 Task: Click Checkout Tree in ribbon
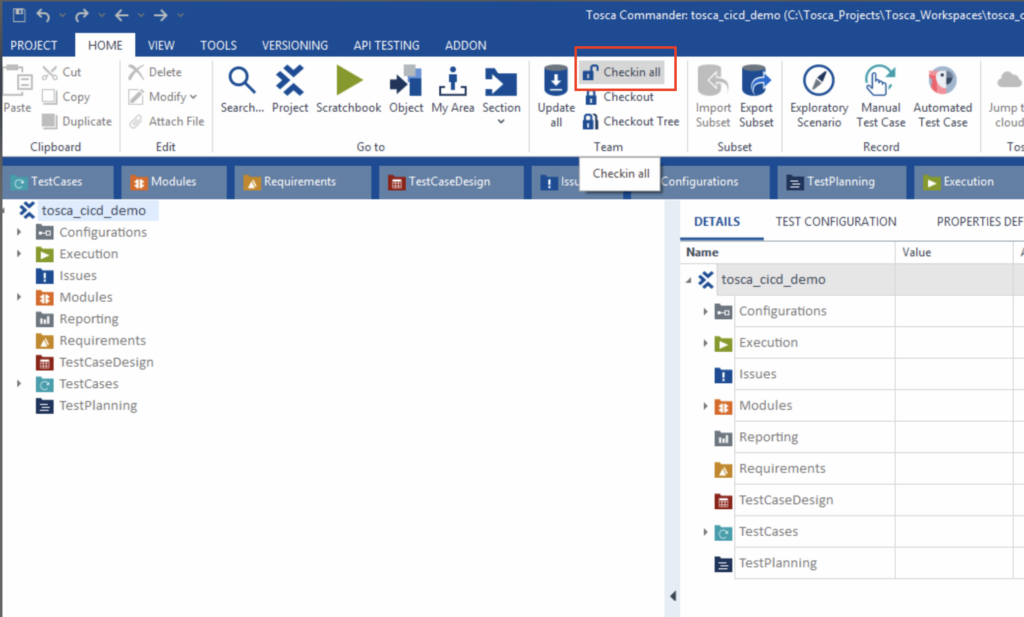[631, 121]
